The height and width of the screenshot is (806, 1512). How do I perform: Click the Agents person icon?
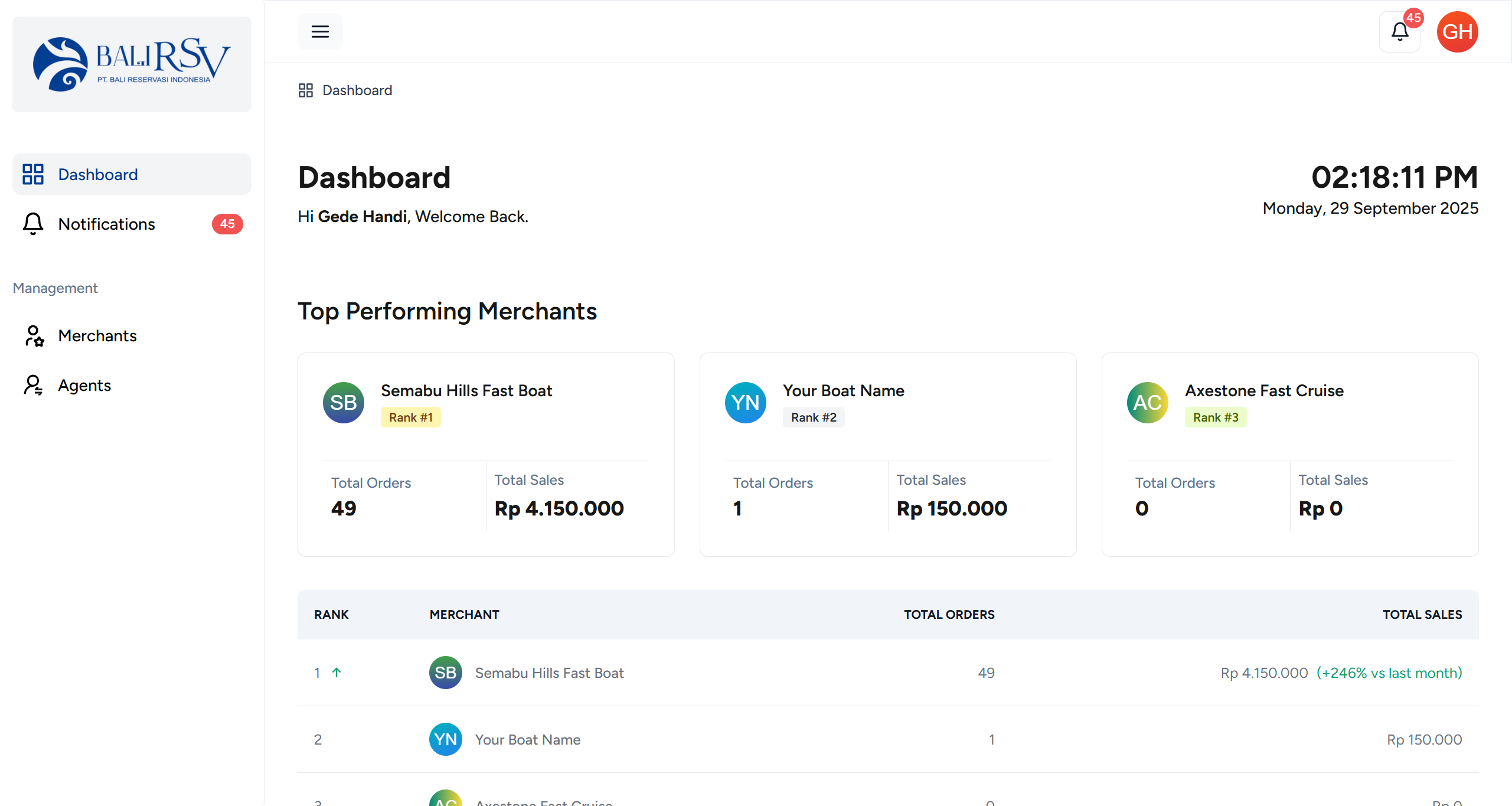(x=33, y=386)
